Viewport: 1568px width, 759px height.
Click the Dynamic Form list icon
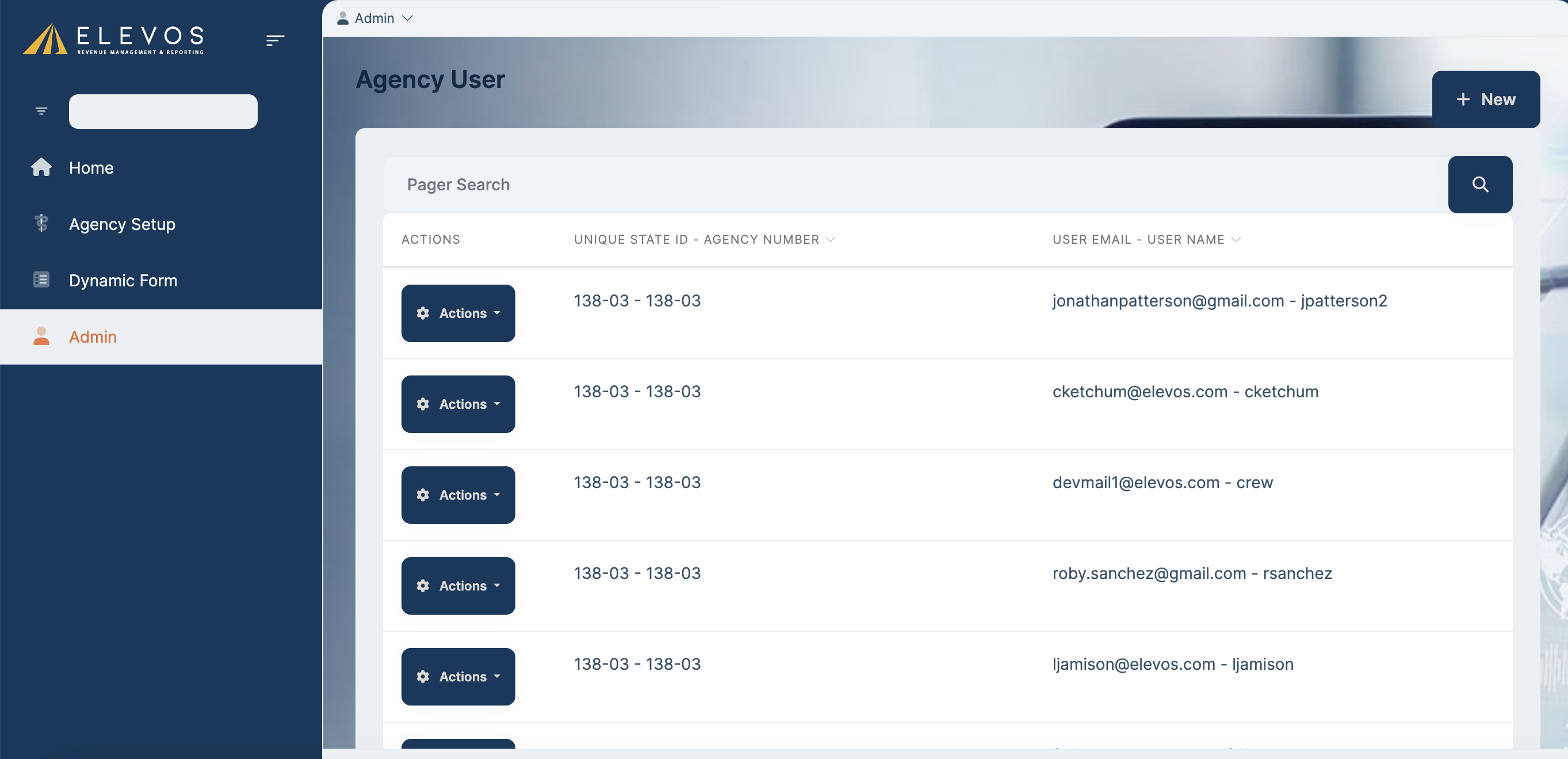pyautogui.click(x=41, y=280)
